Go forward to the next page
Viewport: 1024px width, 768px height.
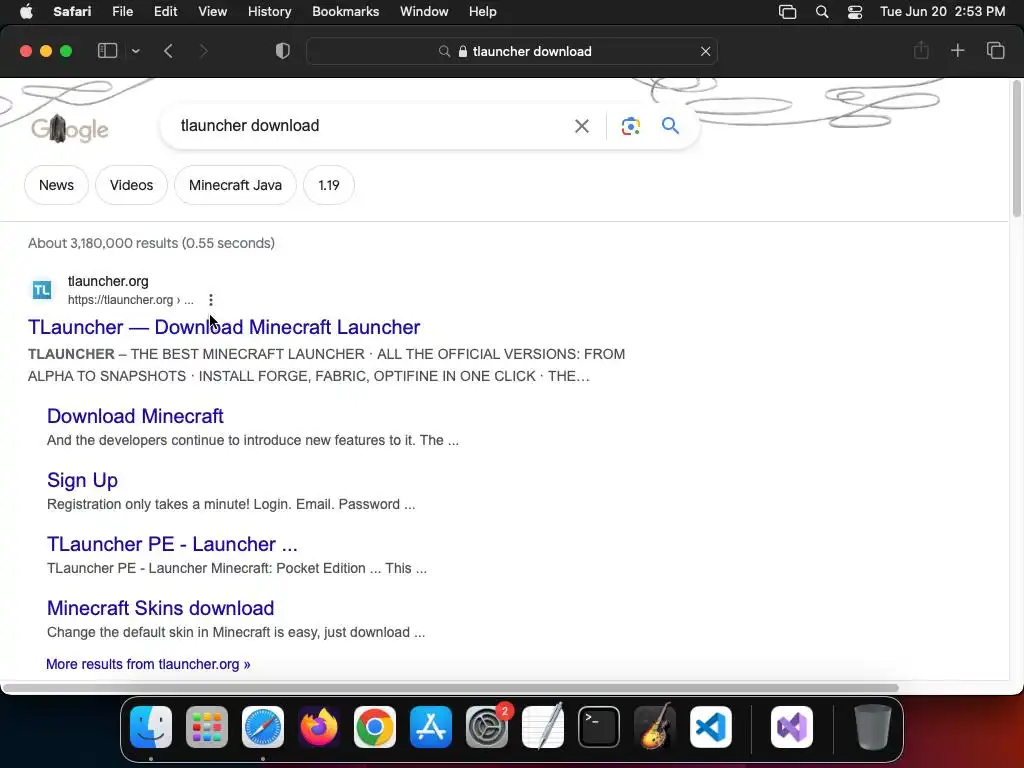[203, 51]
